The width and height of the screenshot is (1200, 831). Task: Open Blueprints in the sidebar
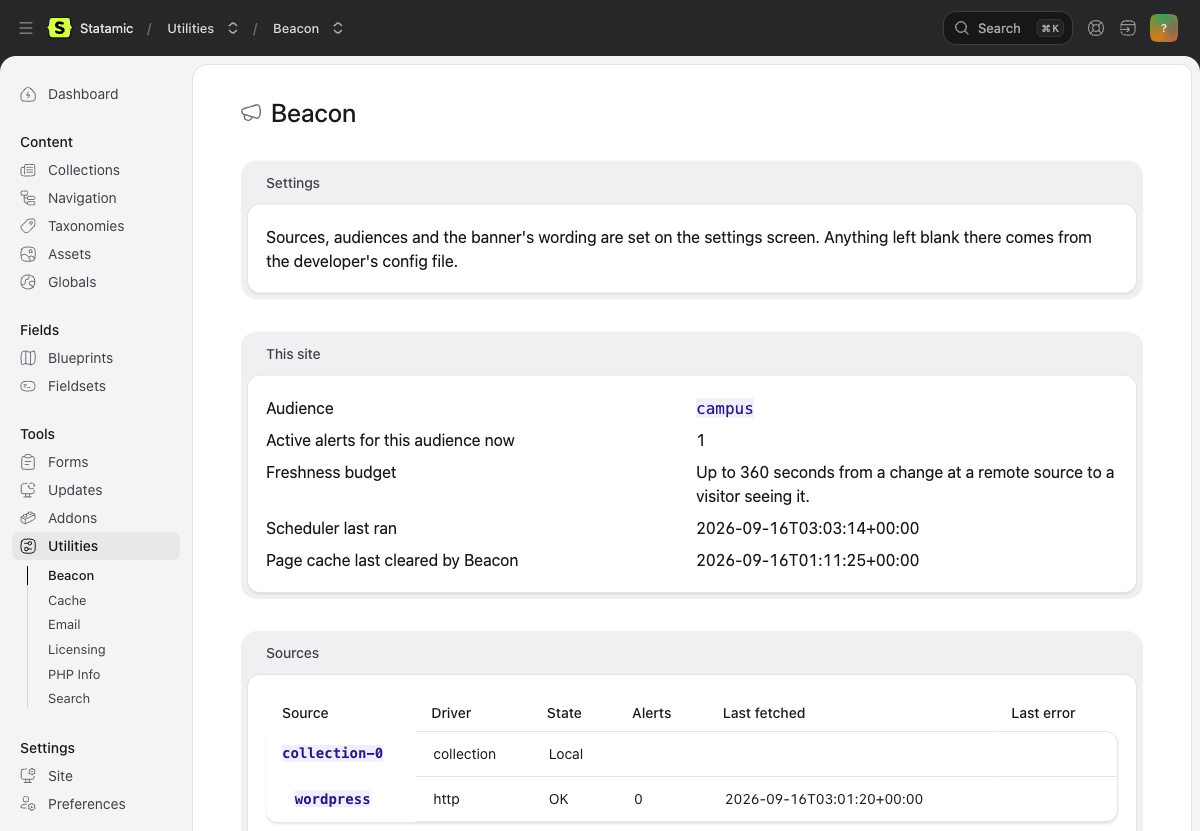click(x=80, y=358)
